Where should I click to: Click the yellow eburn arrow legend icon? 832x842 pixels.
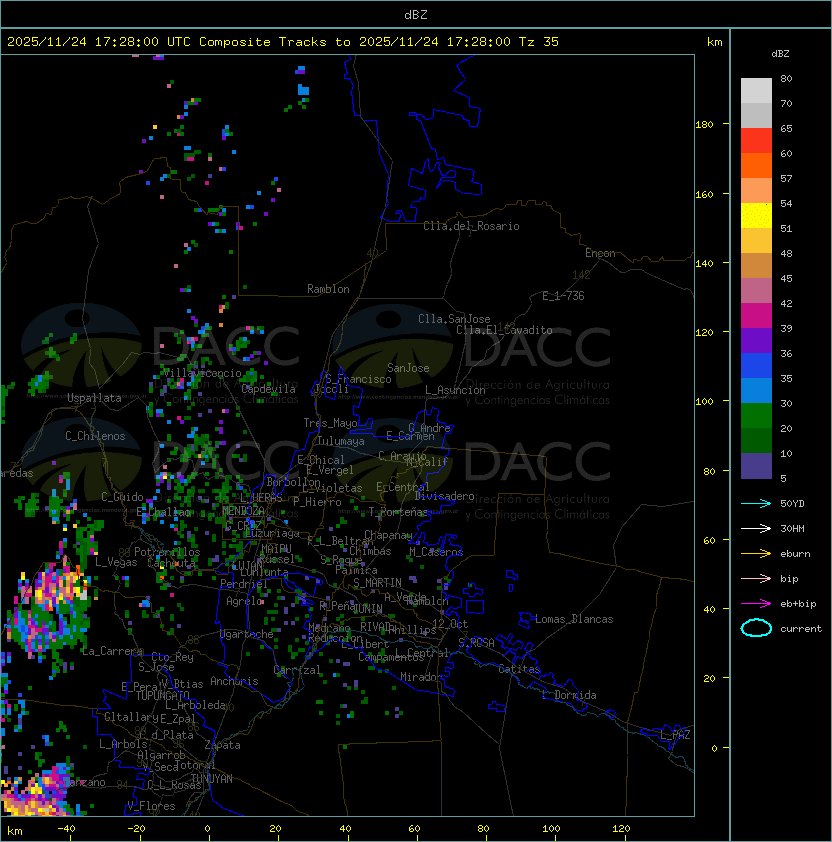tap(756, 554)
